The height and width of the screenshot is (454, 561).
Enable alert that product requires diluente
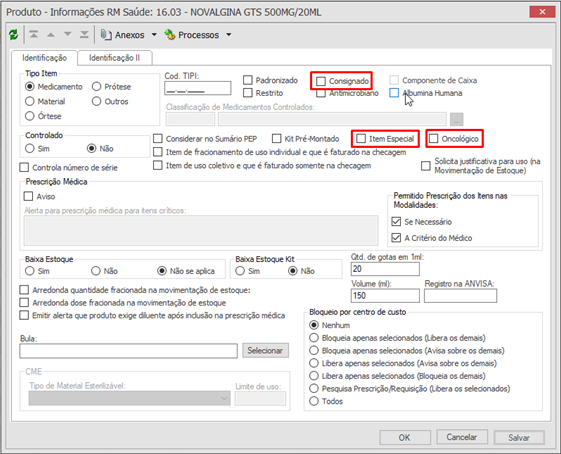pos(24,315)
